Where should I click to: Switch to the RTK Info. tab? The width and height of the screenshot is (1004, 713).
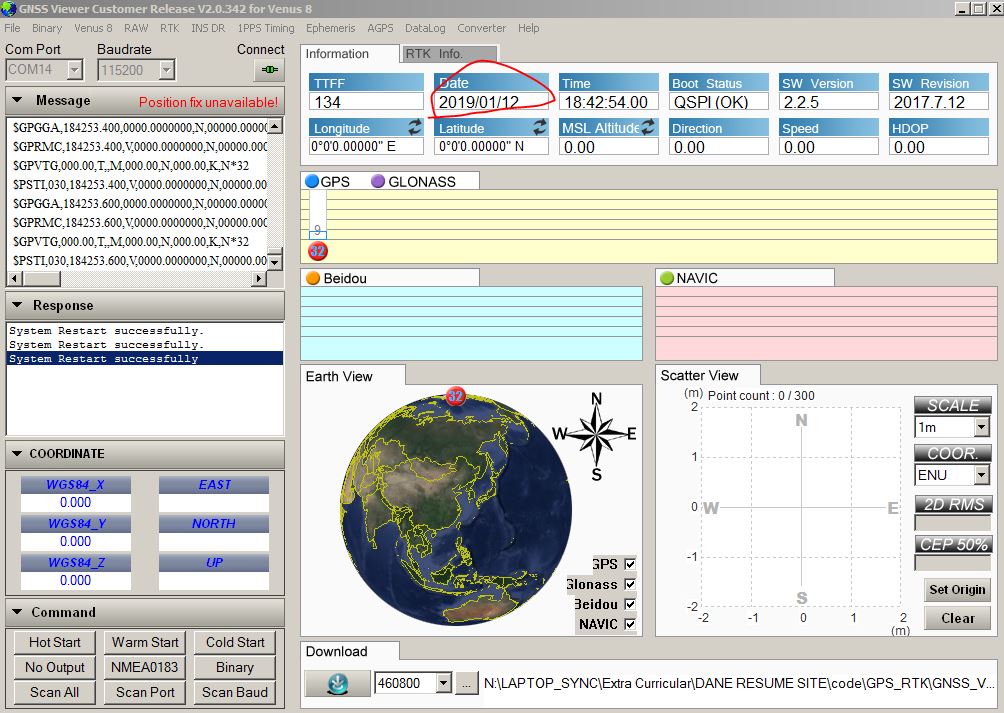pyautogui.click(x=449, y=54)
